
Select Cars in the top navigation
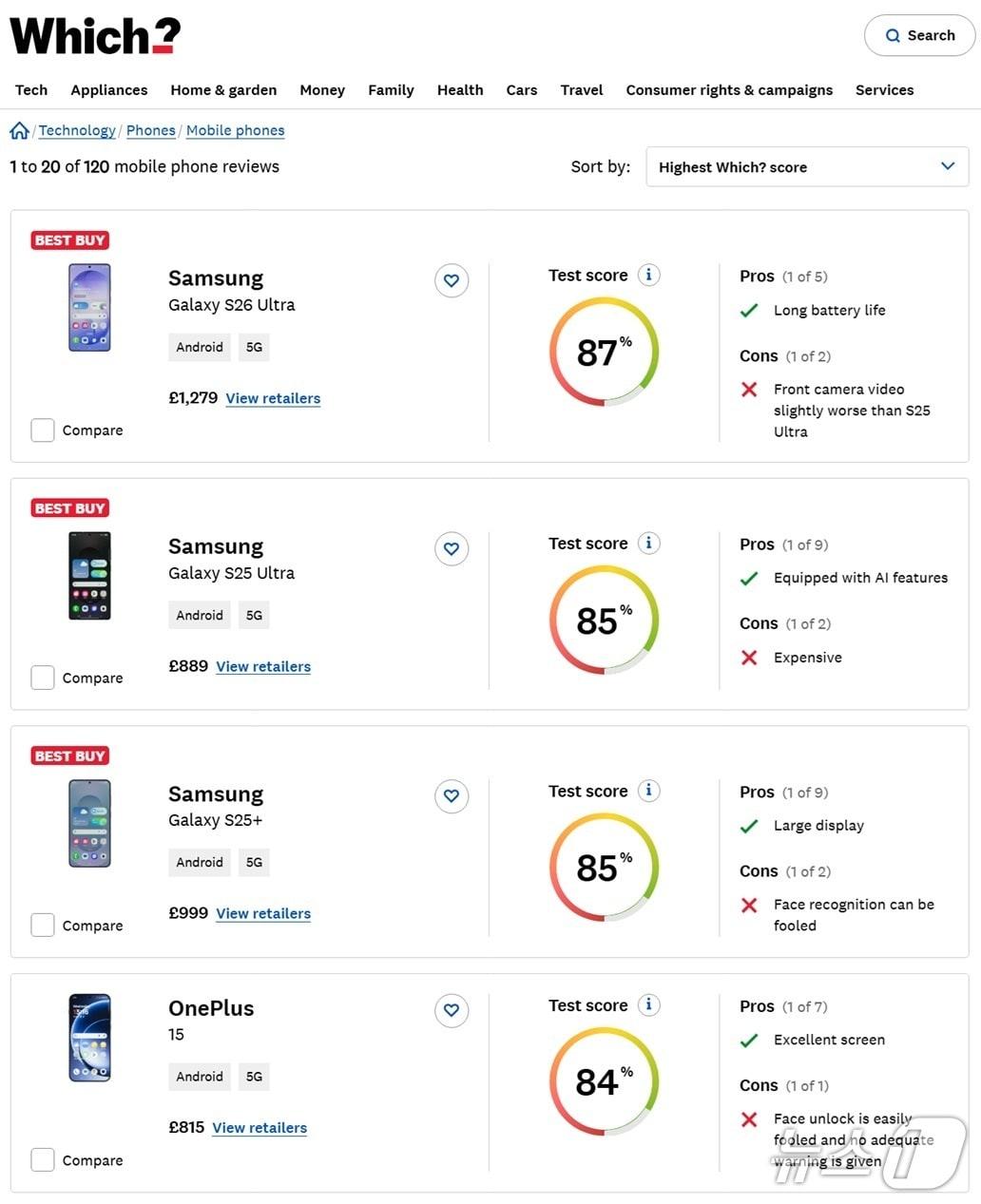521,89
